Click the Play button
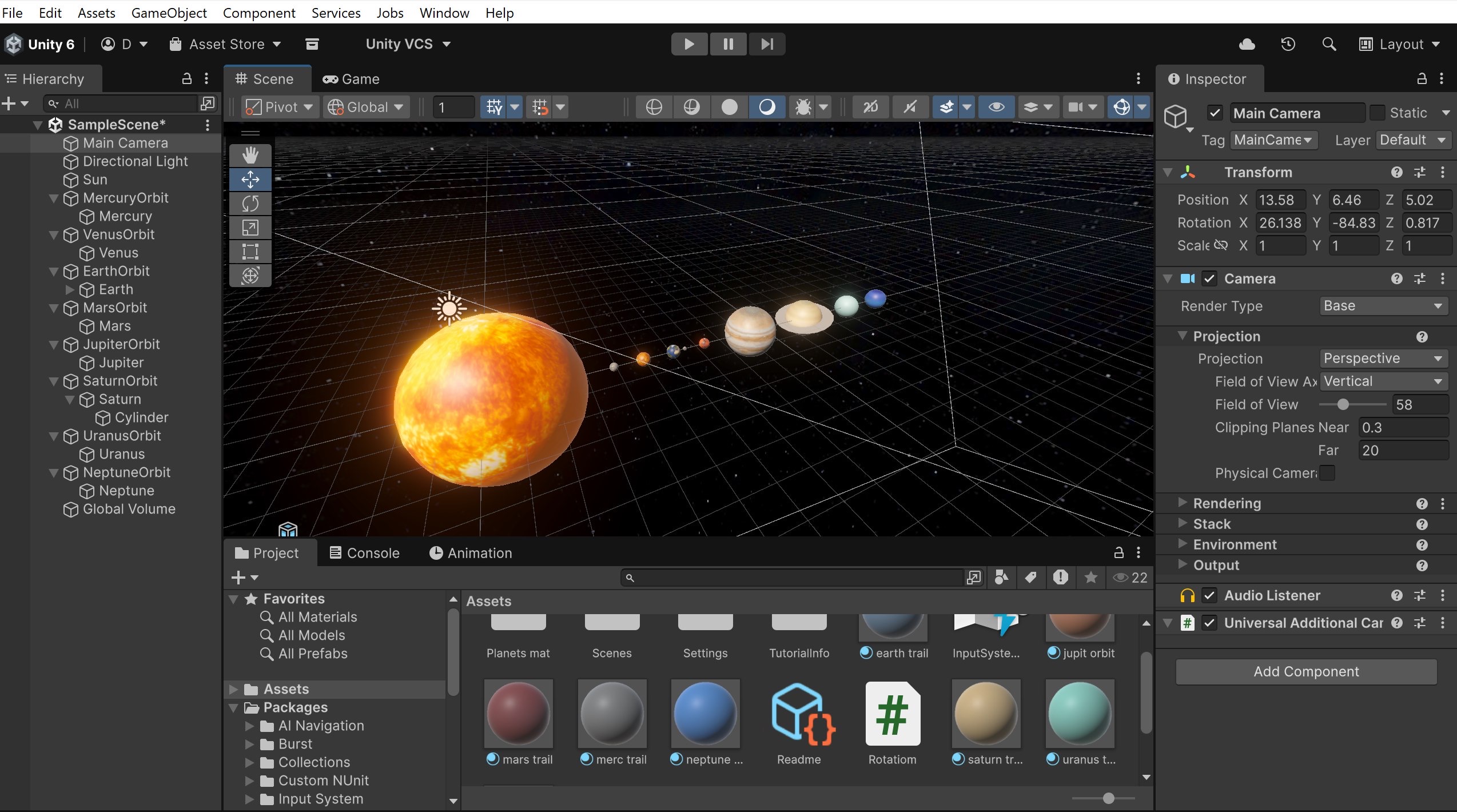Image resolution: width=1457 pixels, height=812 pixels. 689,44
